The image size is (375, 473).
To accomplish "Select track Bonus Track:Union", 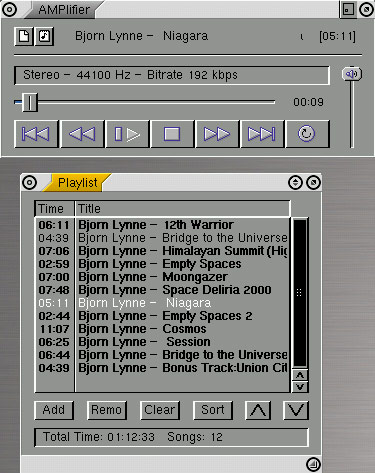I will click(162, 368).
